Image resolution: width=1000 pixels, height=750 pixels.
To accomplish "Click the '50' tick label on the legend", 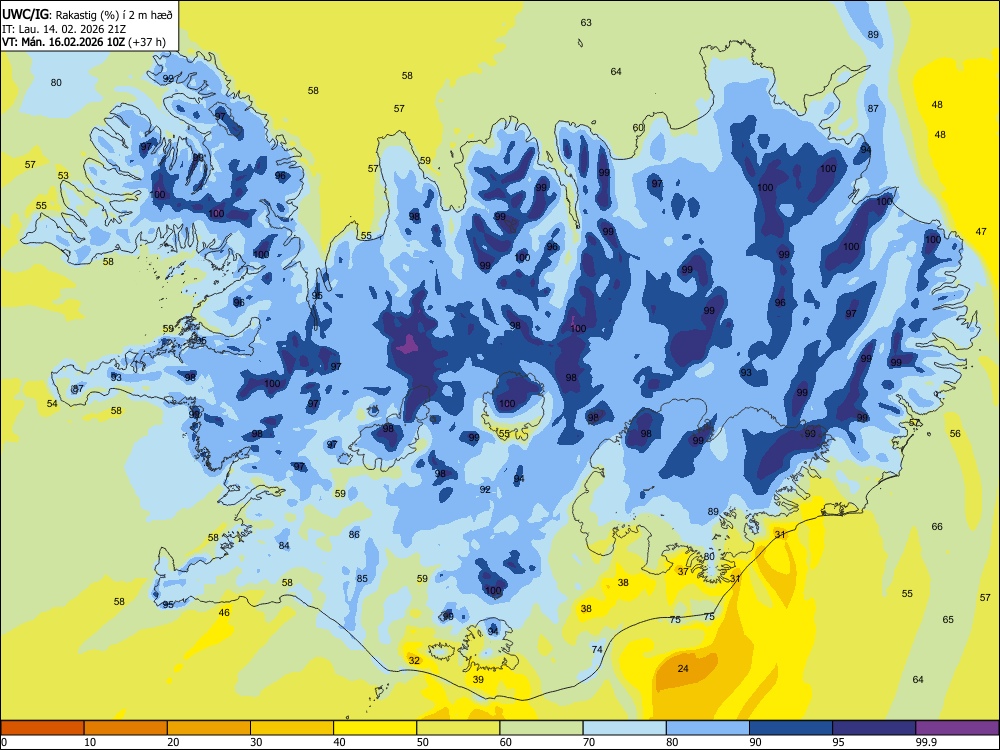I will tap(422, 742).
